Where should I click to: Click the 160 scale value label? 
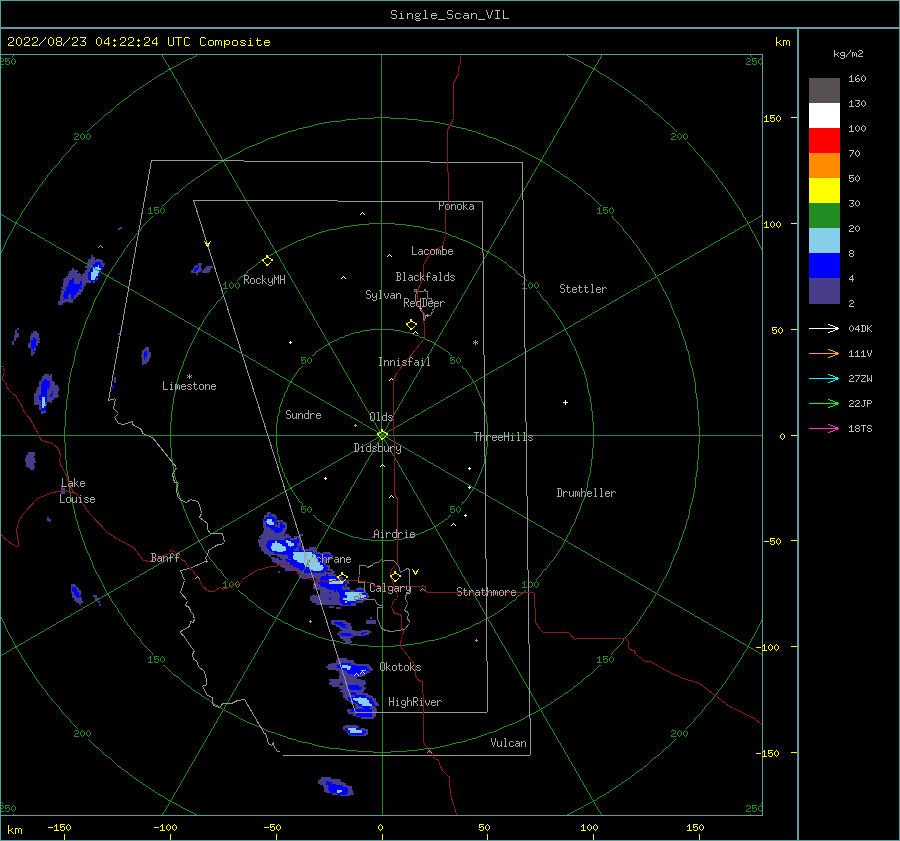tap(857, 79)
